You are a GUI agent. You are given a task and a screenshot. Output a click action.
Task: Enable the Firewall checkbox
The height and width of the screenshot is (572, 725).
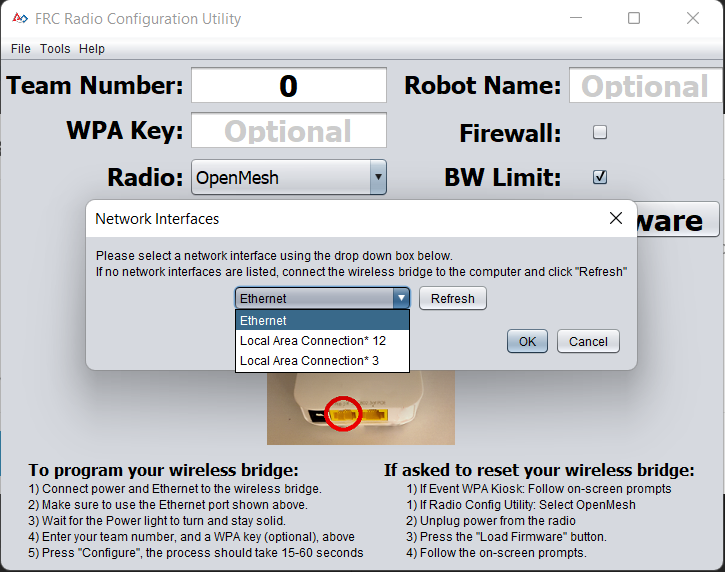pos(600,132)
